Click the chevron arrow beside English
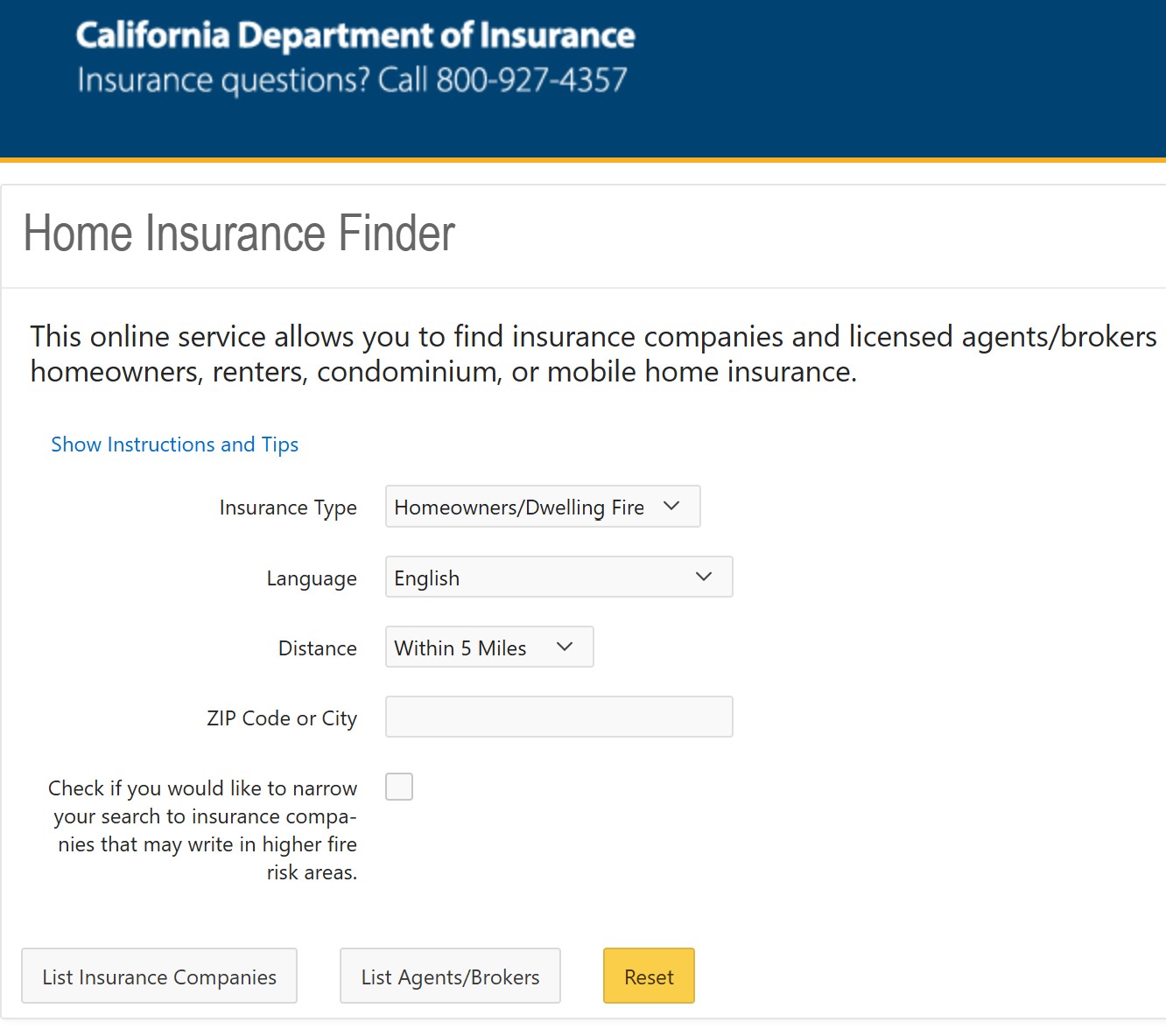 coord(704,577)
